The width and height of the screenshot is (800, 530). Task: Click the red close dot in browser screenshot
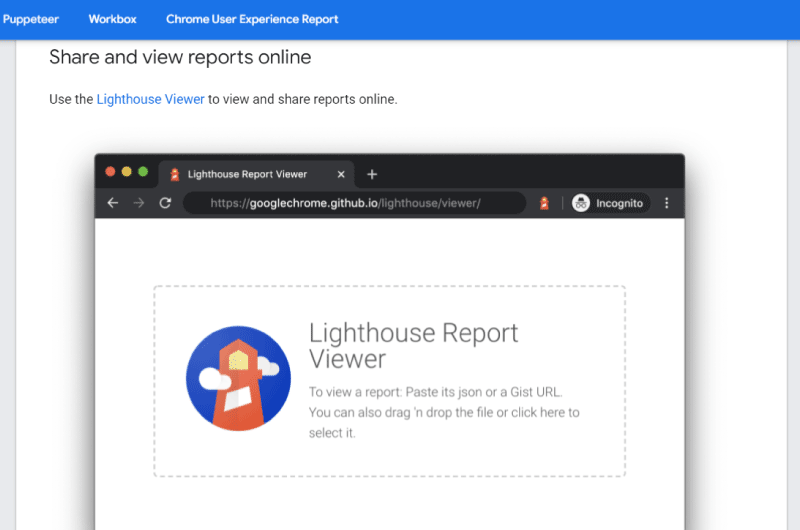tap(110, 171)
